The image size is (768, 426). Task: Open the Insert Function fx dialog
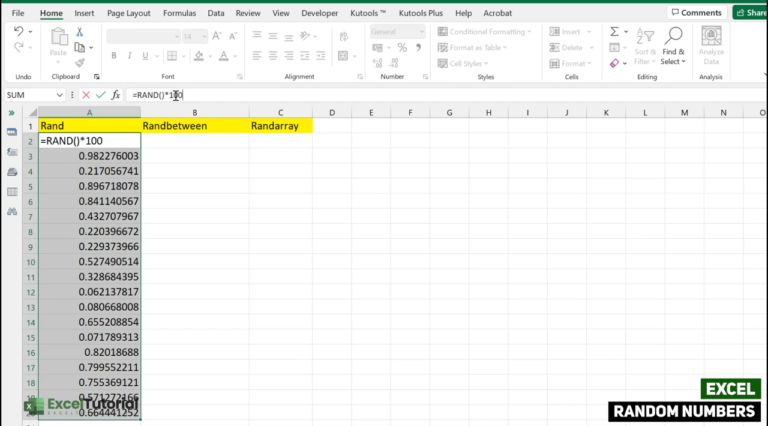tap(116, 95)
